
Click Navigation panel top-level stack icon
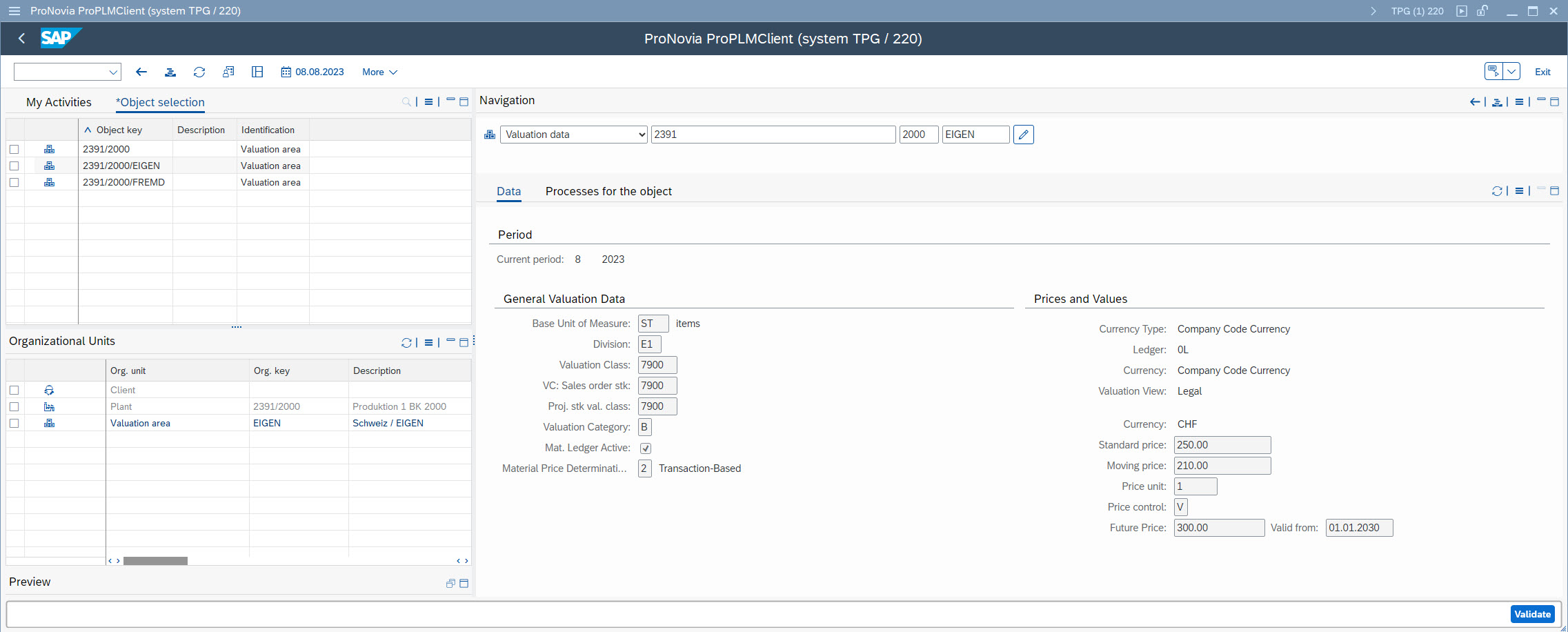coord(1497,101)
